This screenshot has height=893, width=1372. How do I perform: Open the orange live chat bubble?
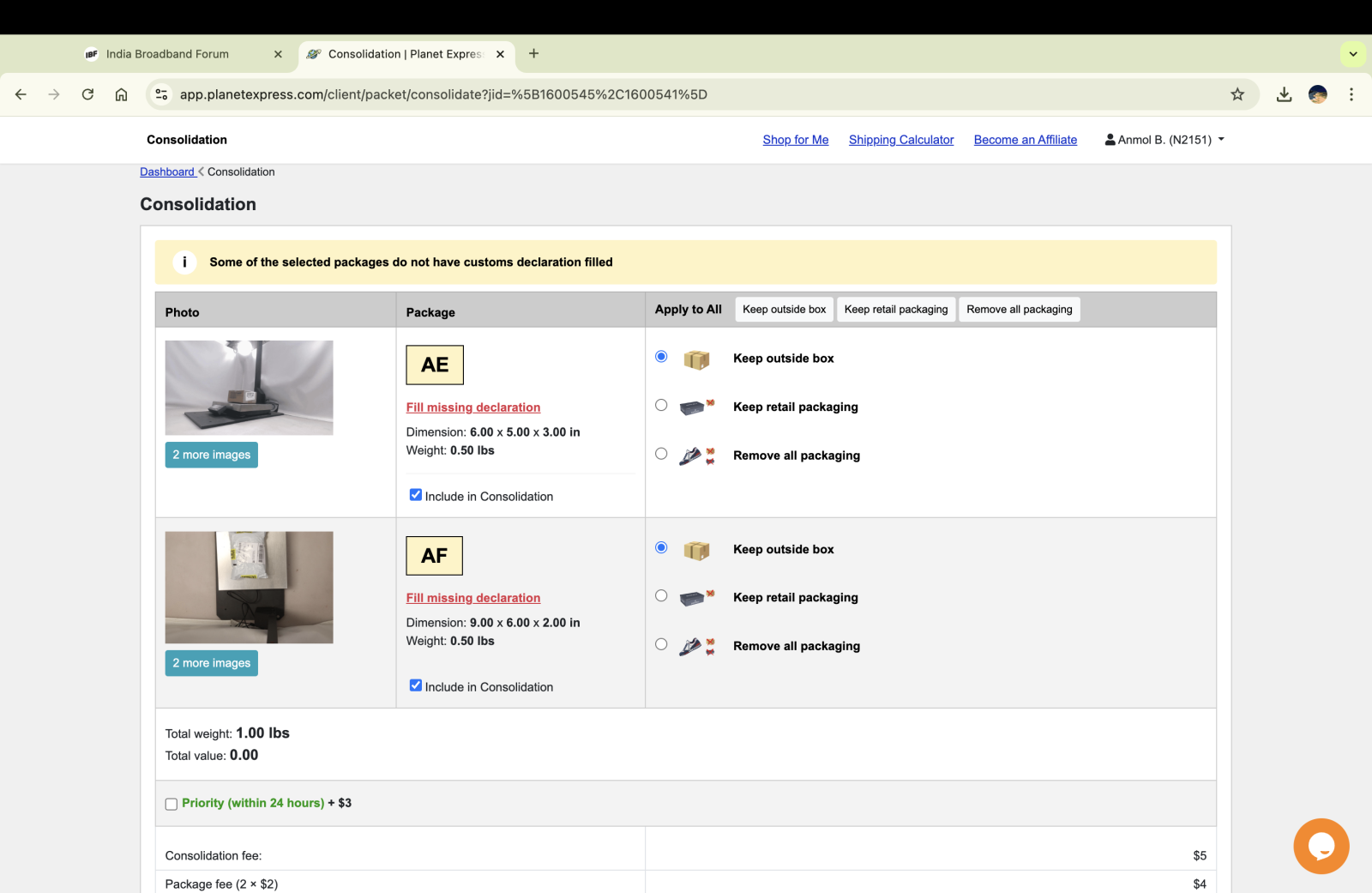[1321, 847]
